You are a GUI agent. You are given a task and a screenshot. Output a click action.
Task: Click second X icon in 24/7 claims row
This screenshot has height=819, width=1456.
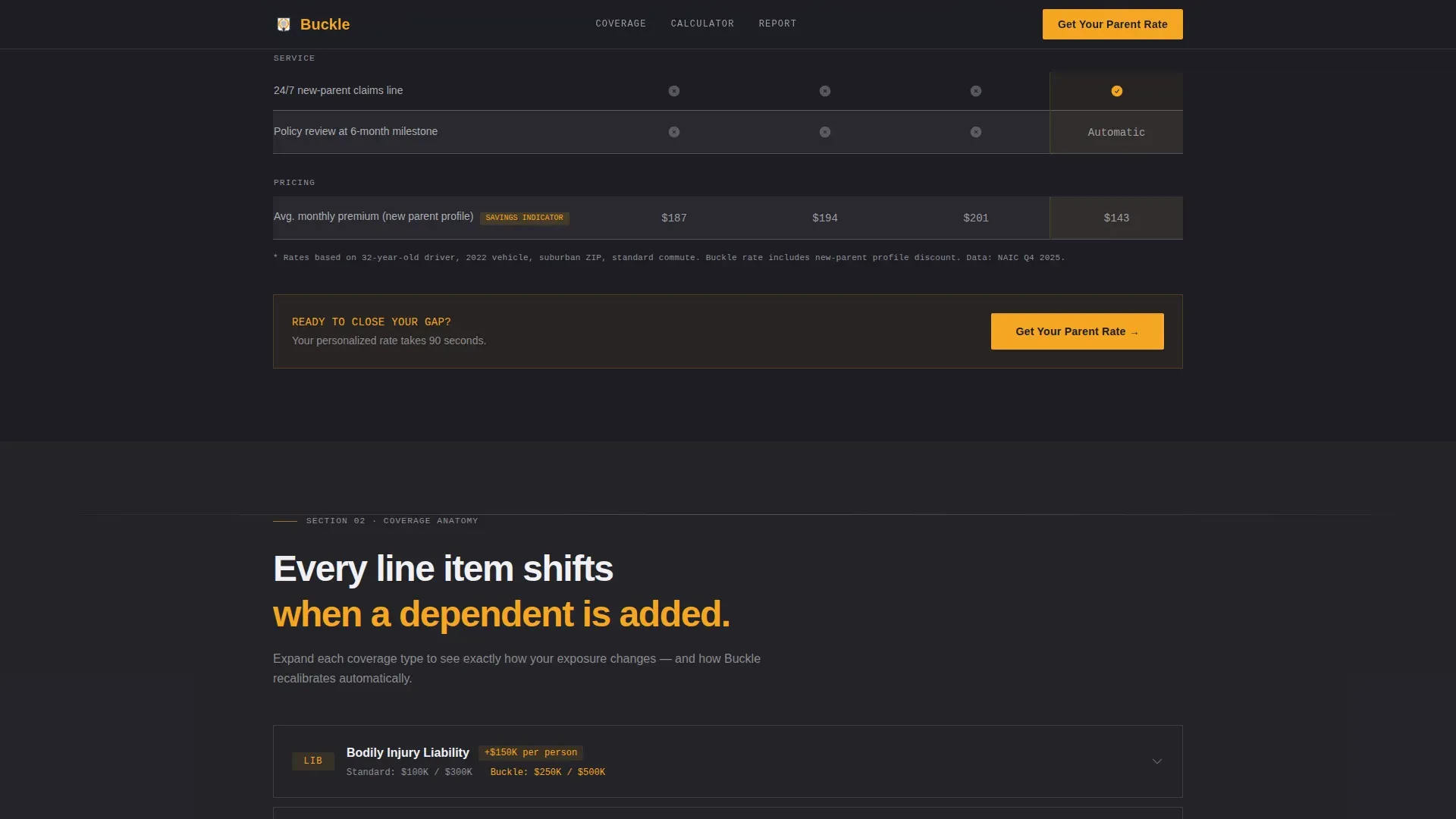coord(824,91)
